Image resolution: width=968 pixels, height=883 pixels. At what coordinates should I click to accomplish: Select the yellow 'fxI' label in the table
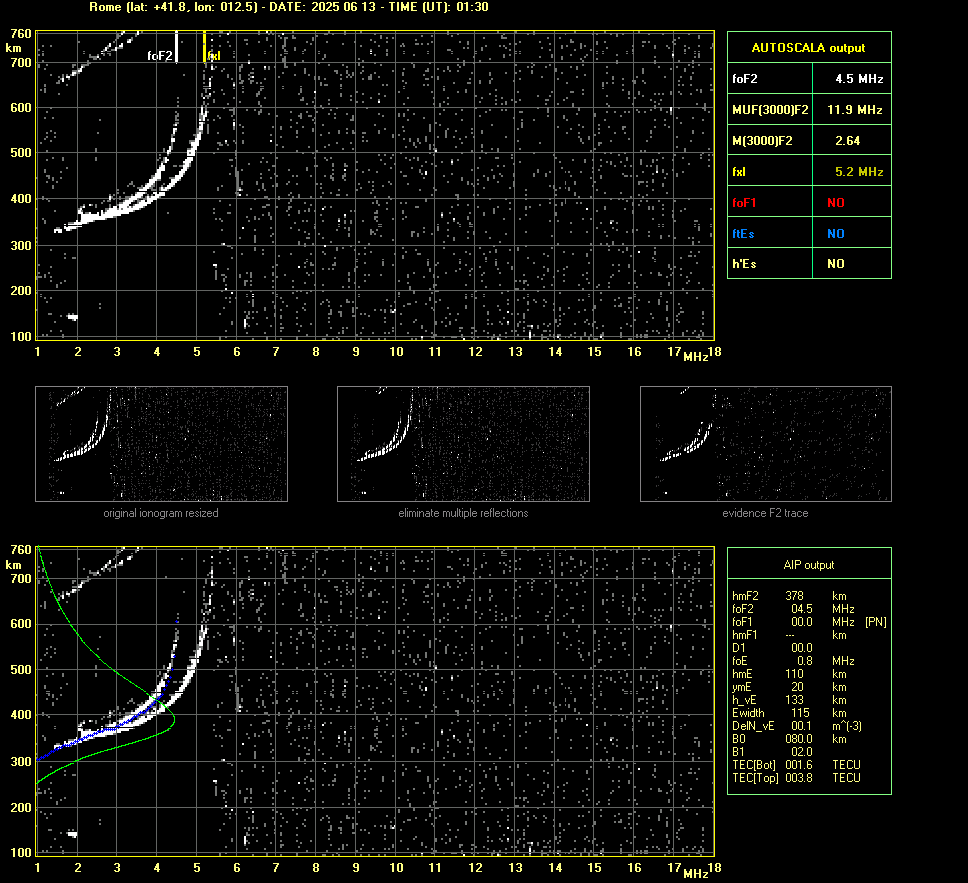click(x=738, y=172)
